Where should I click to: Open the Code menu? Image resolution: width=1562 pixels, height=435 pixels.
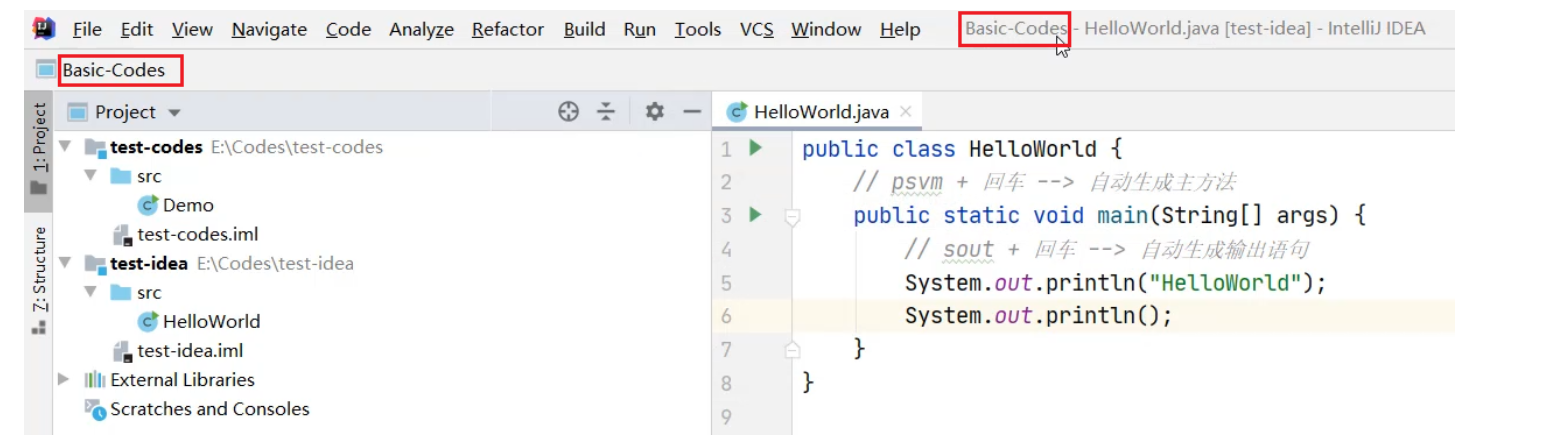(x=348, y=29)
